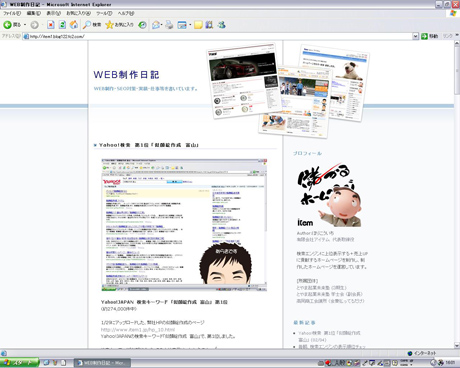The image size is (460, 368).
Task: Click the Stop loading icon (red X)
Action: (51, 25)
